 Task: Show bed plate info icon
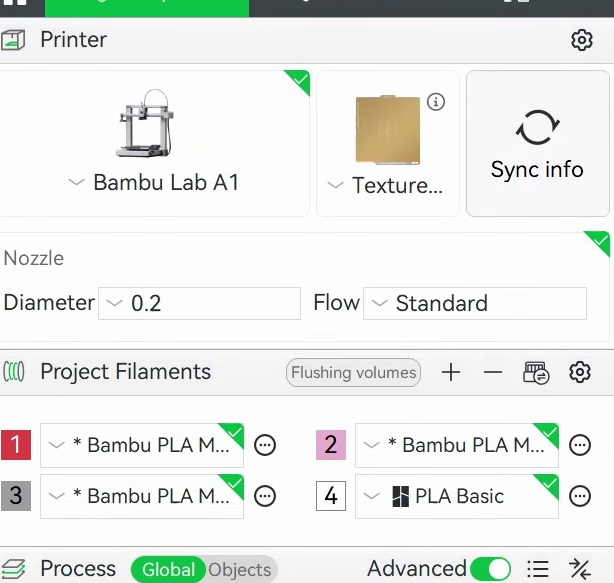(436, 102)
